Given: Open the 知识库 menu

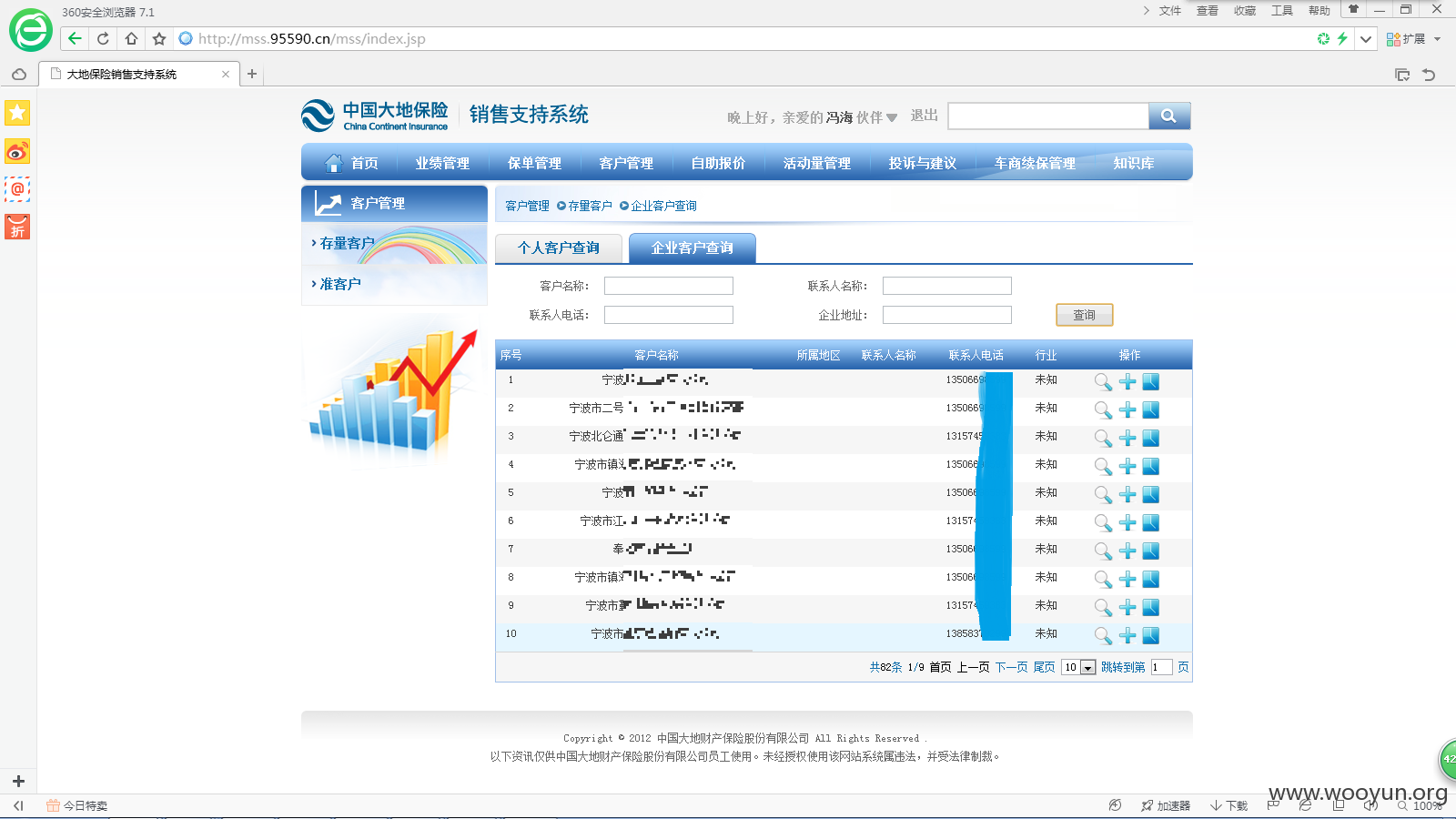Looking at the screenshot, I should (1134, 163).
